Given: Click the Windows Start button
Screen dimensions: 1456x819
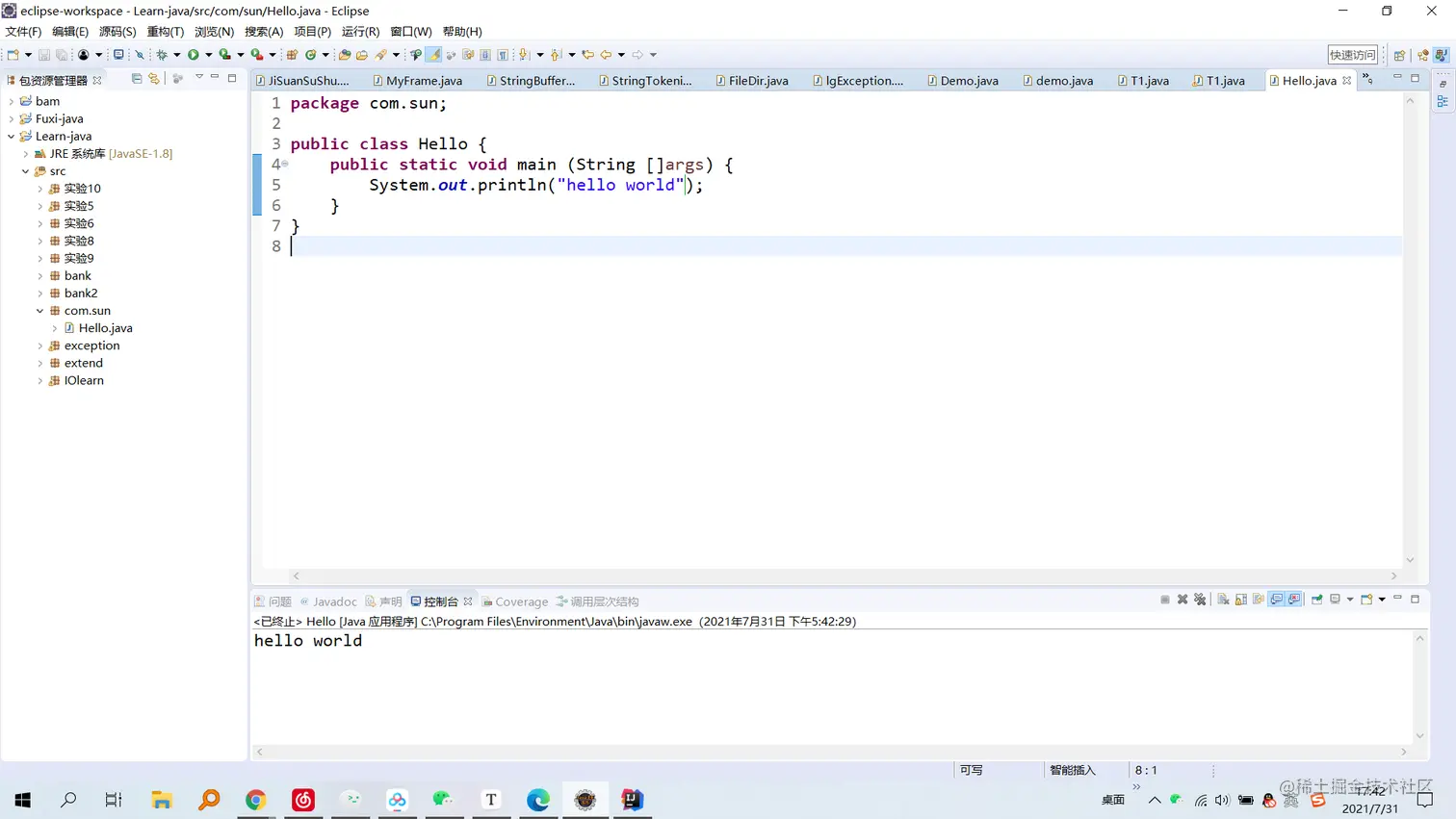Looking at the screenshot, I should 23,800.
